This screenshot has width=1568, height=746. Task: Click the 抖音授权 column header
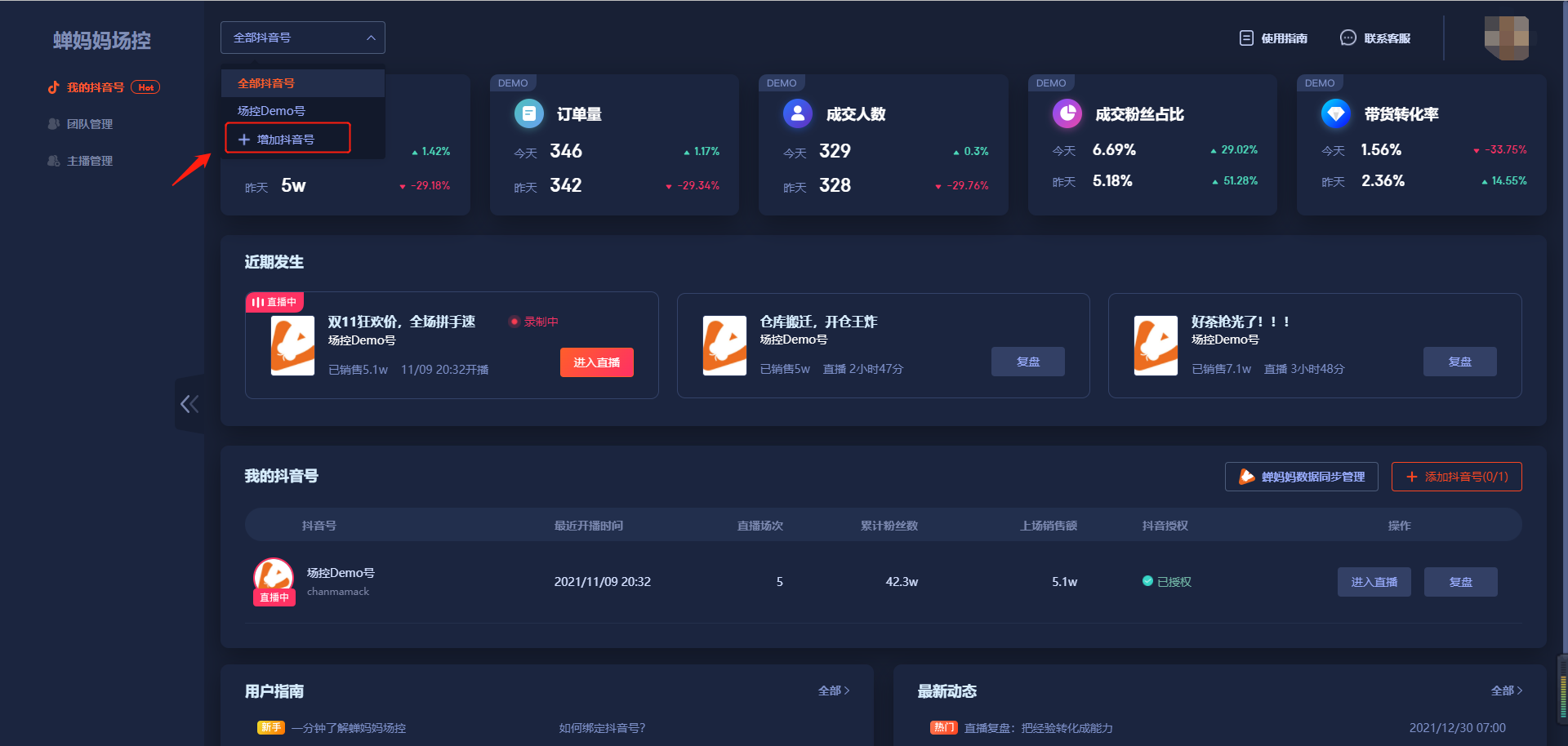click(x=1165, y=526)
